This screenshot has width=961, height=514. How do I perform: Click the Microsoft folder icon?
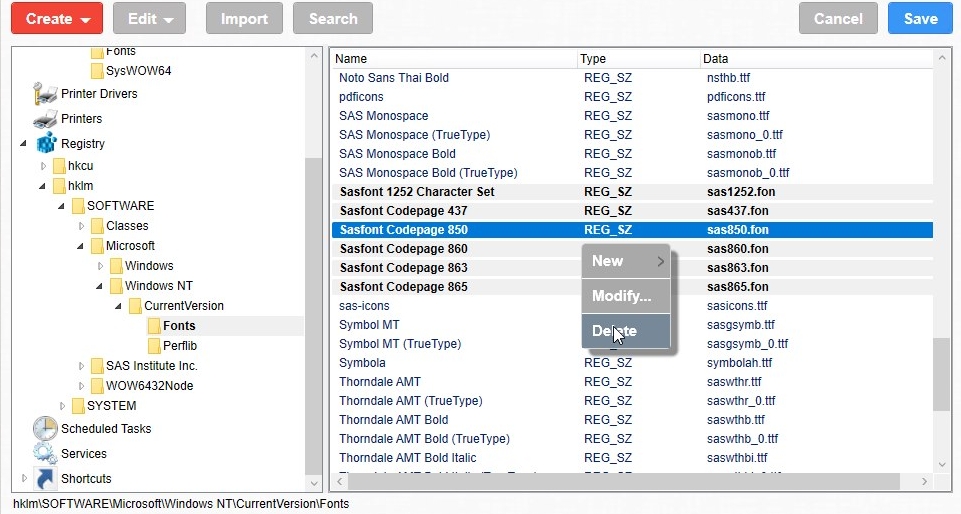click(x=97, y=246)
